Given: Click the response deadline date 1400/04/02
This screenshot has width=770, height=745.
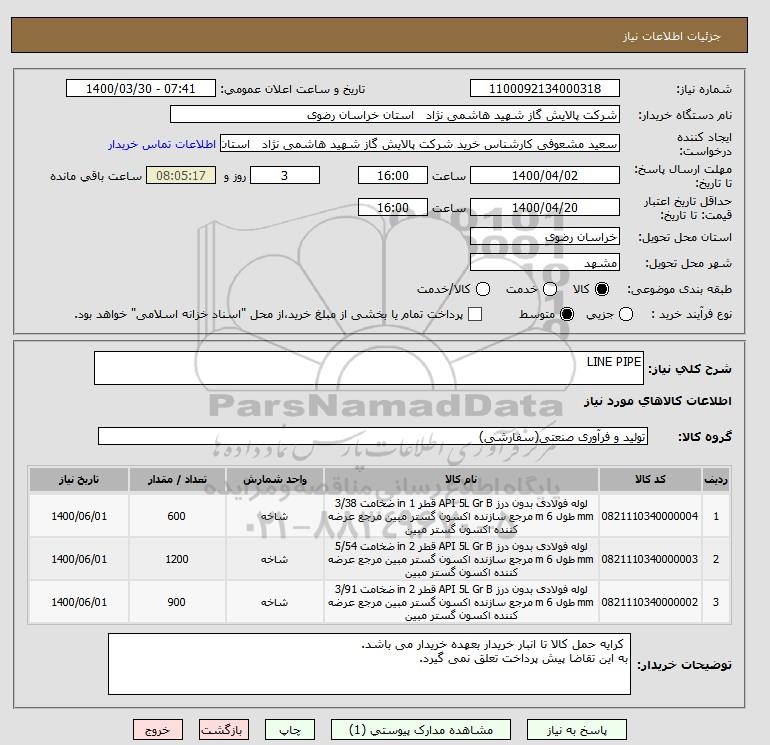Looking at the screenshot, I should (545, 175).
